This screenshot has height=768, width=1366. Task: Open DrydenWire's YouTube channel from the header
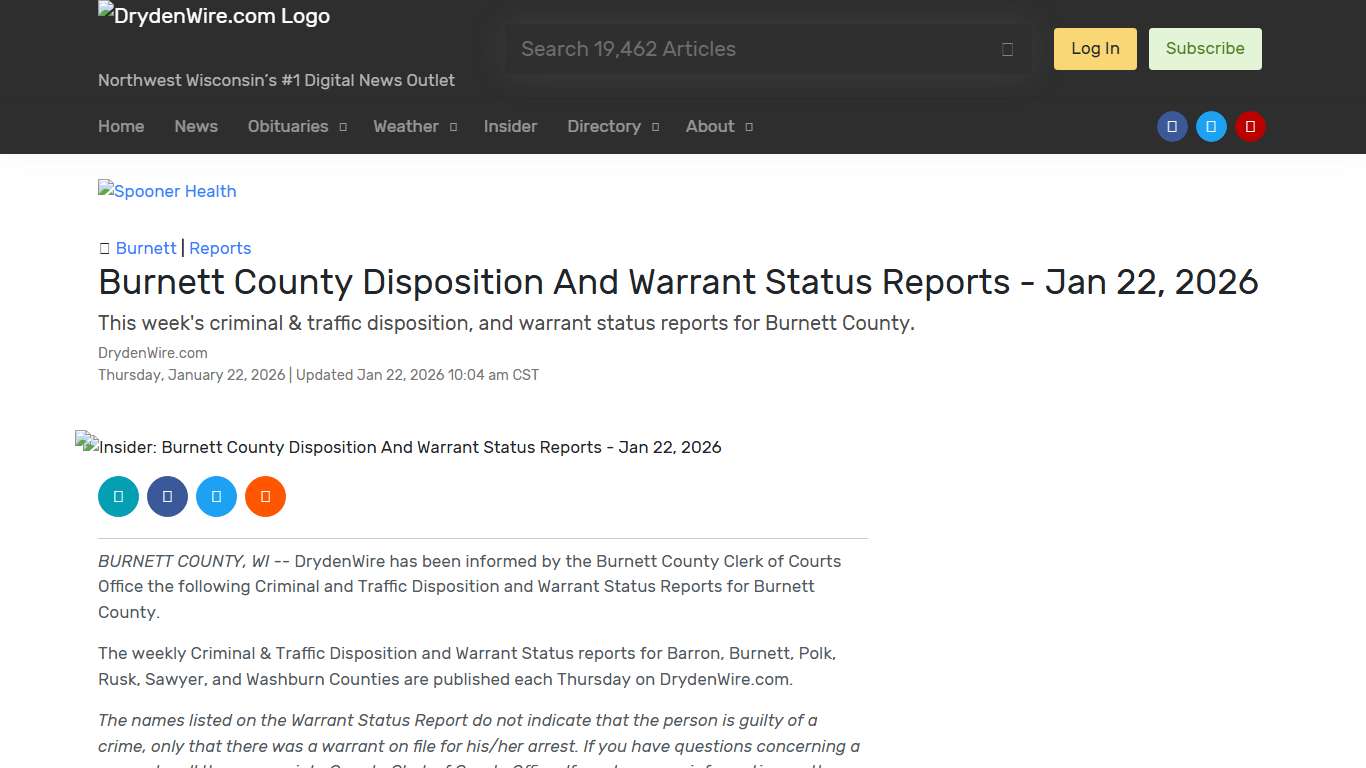[1250, 126]
